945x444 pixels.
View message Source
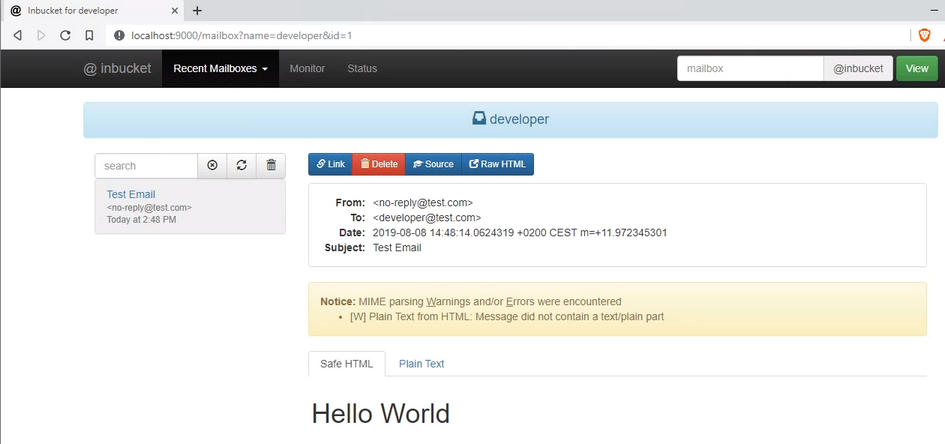coord(432,164)
